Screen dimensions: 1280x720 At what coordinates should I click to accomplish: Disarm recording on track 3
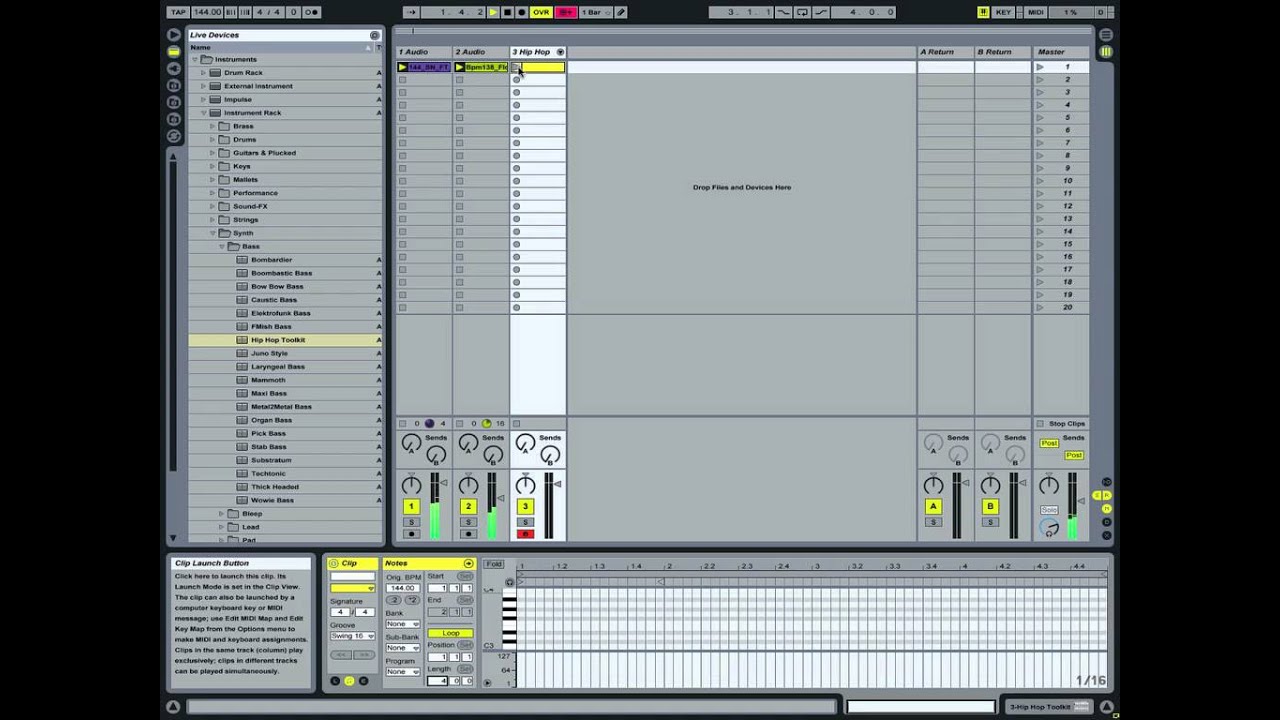(x=525, y=534)
